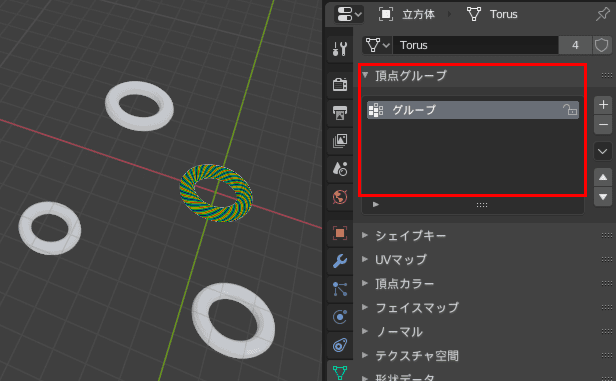Viewport: 616px width, 381px height.
Task: Toggle the lock on グループ vertex group
Action: [x=570, y=110]
